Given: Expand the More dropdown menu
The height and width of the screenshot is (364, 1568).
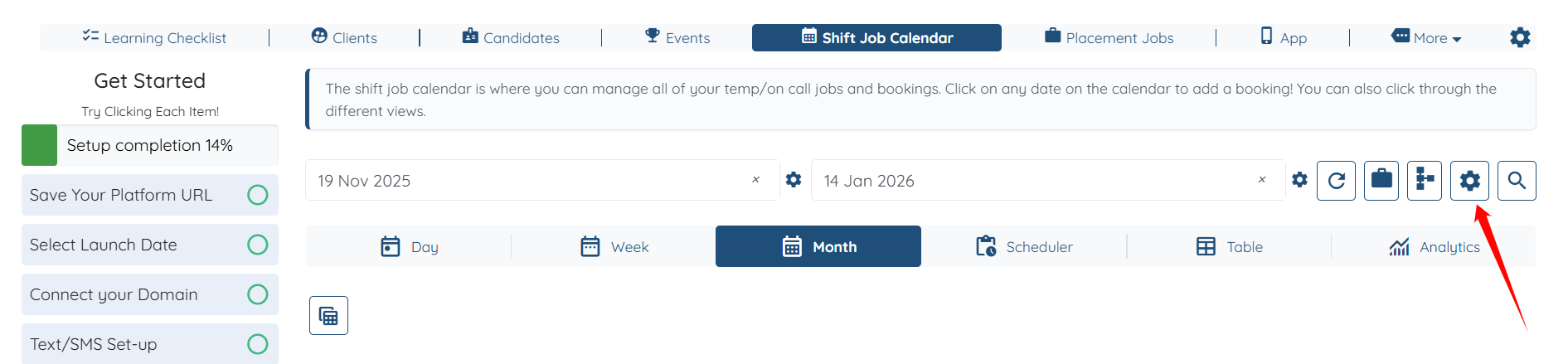Looking at the screenshot, I should (x=1427, y=38).
